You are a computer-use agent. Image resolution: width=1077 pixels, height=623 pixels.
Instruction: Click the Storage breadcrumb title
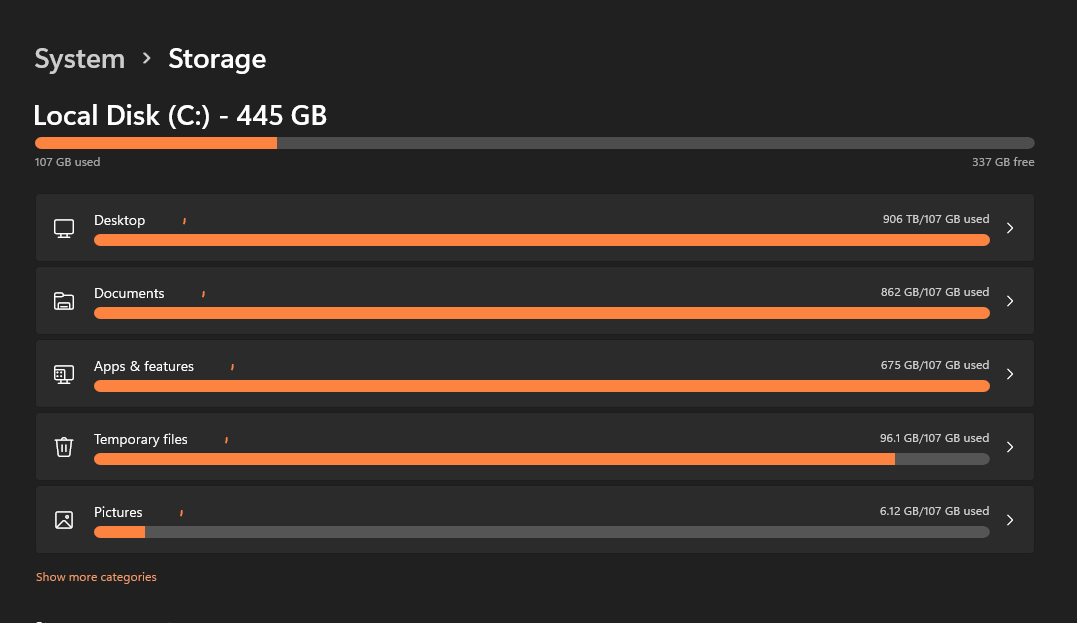[x=217, y=59]
